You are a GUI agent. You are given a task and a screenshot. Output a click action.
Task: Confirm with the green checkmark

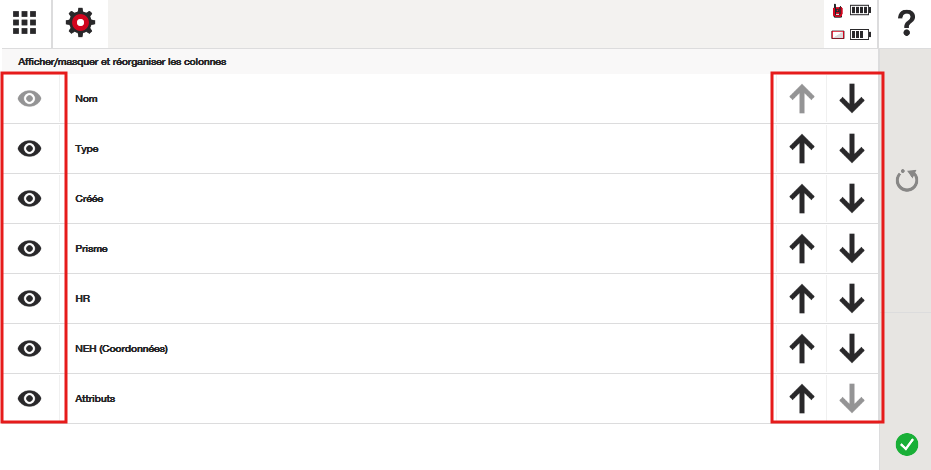[x=907, y=444]
